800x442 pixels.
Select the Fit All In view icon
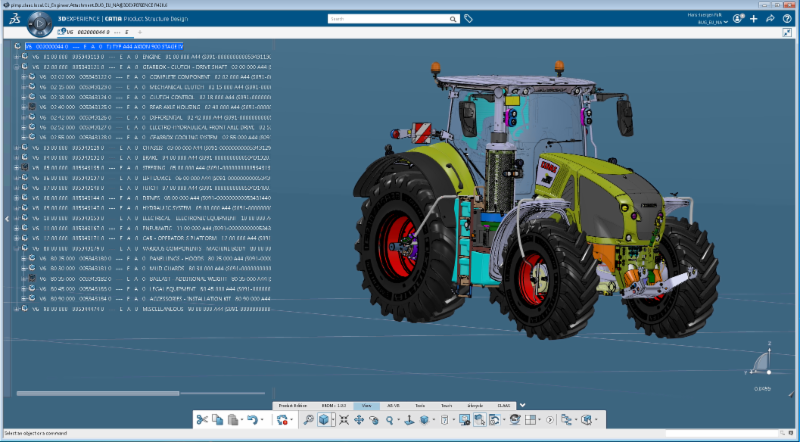343,421
